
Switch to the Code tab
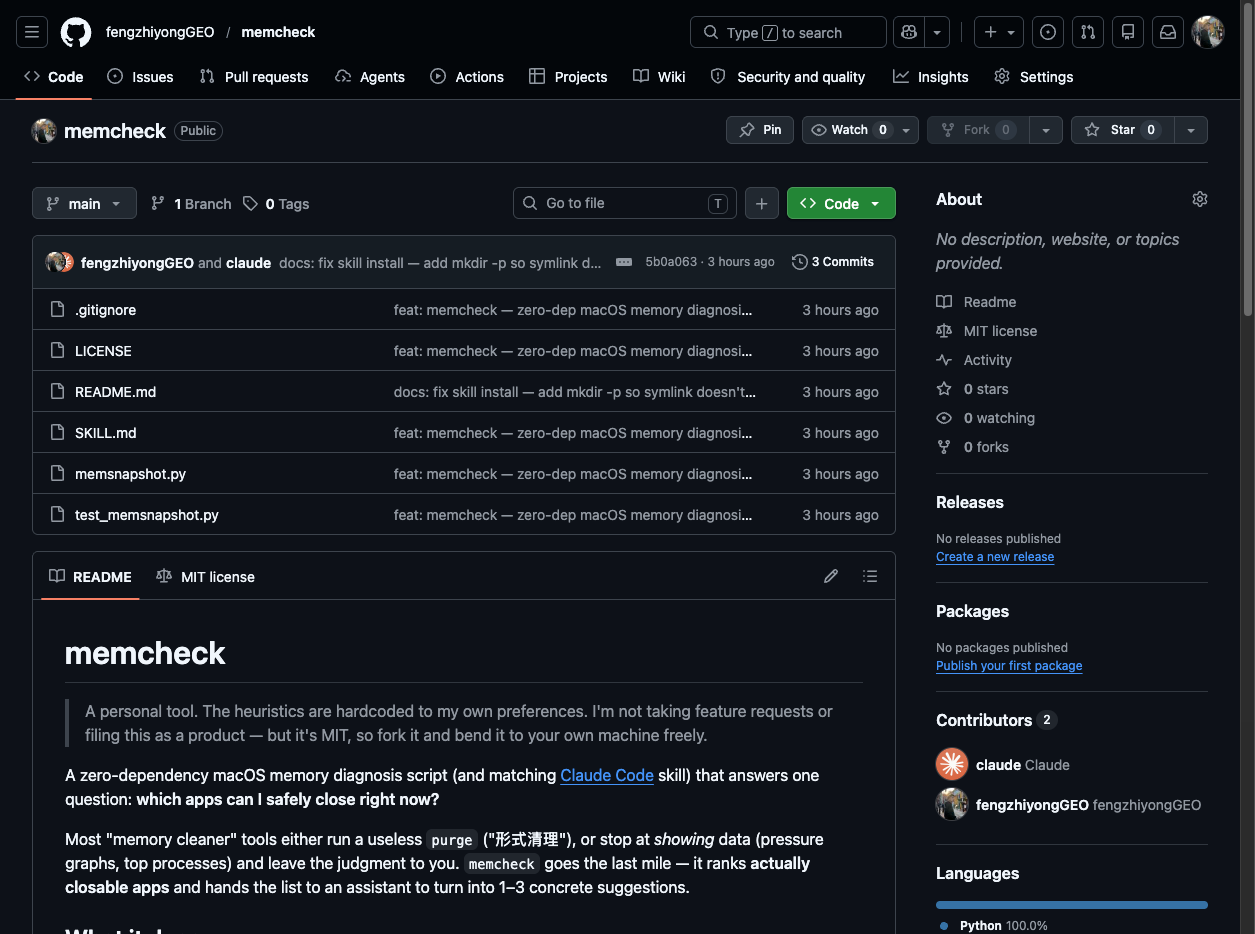(x=54, y=77)
